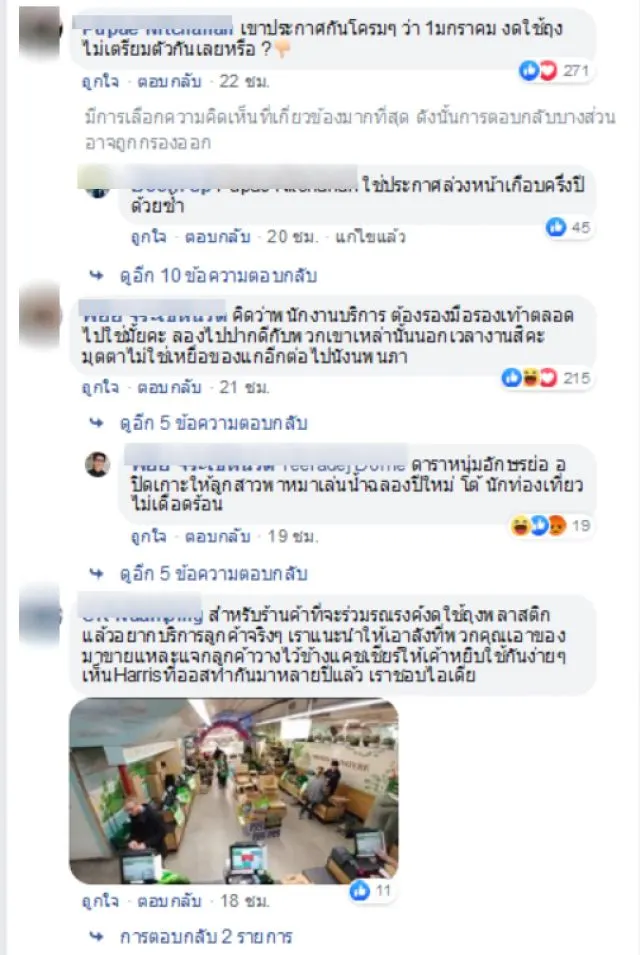Viewport: 640px width, 955px height.
Task: Click ตอบกลับ on the 18 ชม. comment
Action: [x=169, y=900]
